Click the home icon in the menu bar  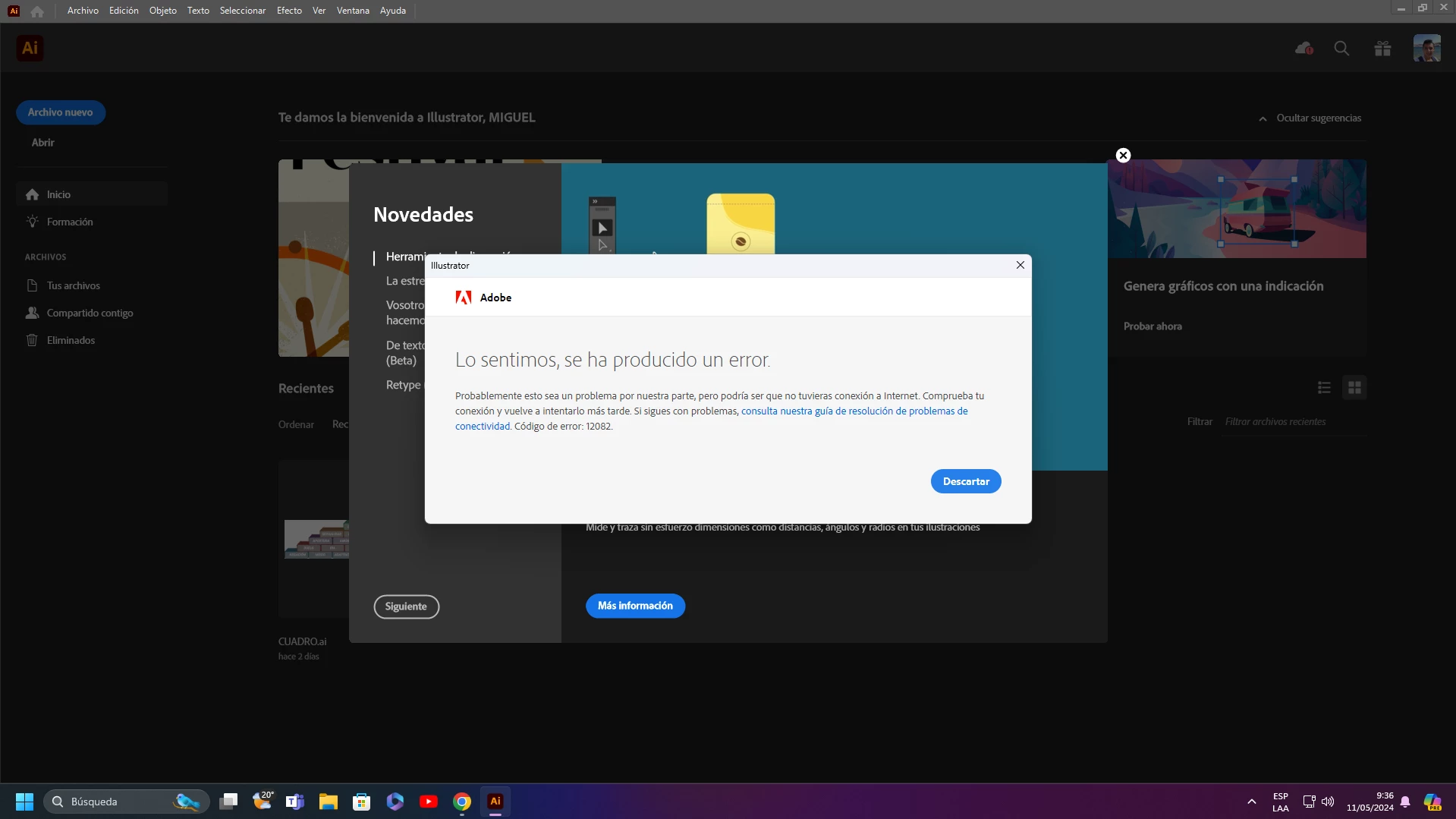[x=37, y=11]
